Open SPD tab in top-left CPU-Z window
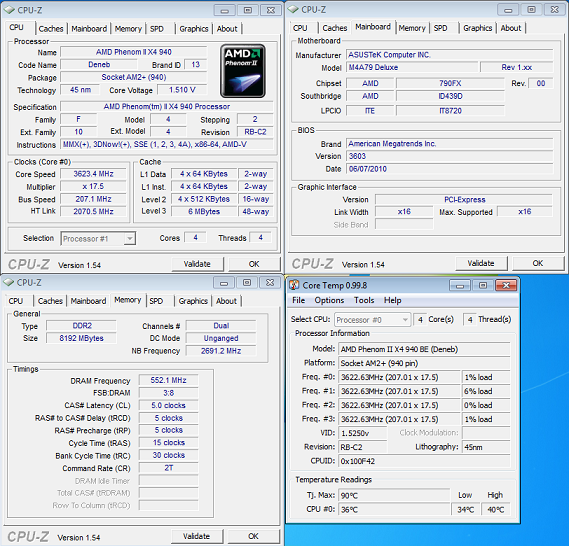This screenshot has height=546, width=569. tap(157, 29)
